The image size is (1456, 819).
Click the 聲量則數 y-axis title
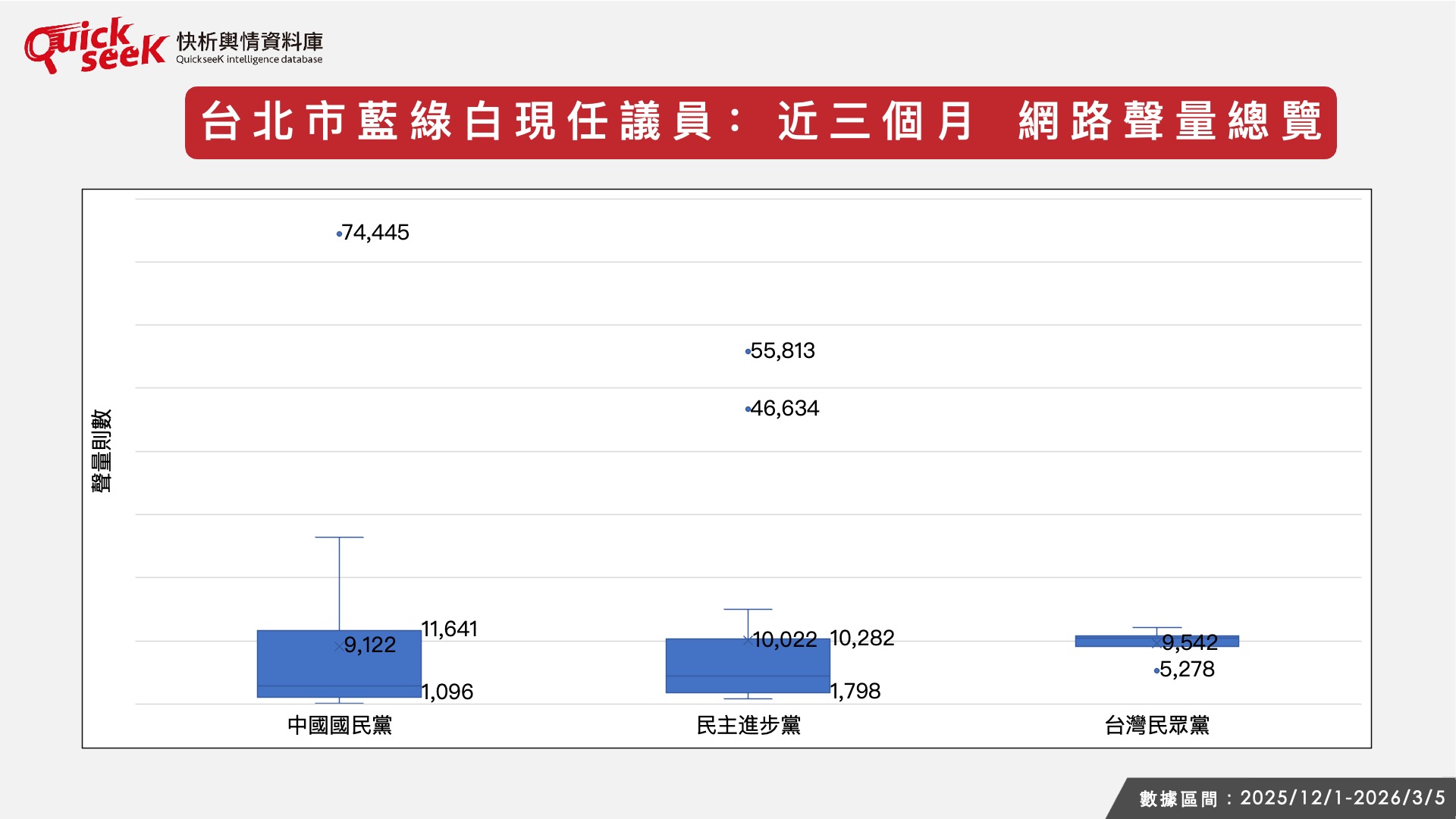click(x=102, y=451)
